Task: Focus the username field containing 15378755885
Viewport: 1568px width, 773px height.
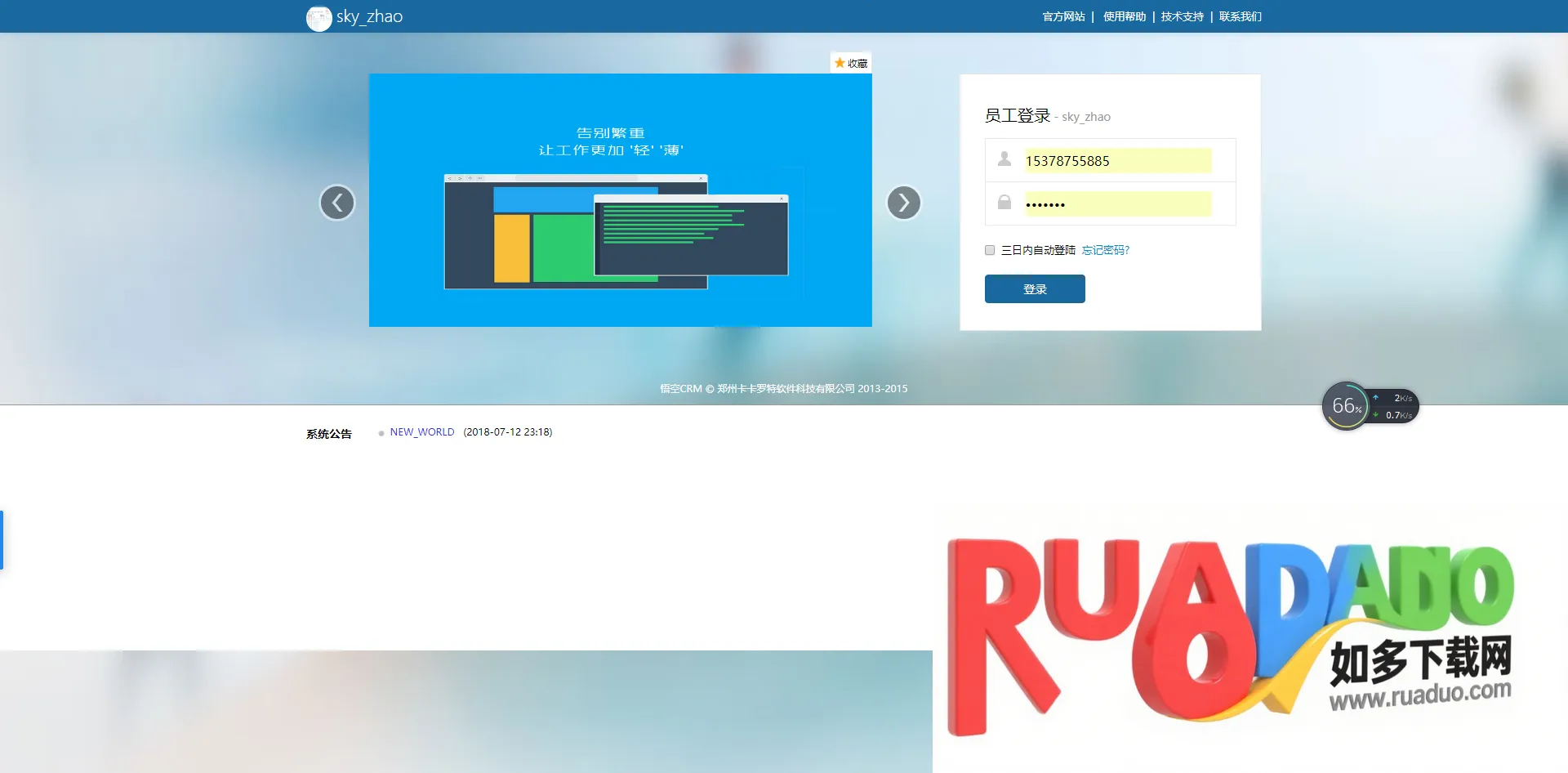Action: click(1117, 161)
